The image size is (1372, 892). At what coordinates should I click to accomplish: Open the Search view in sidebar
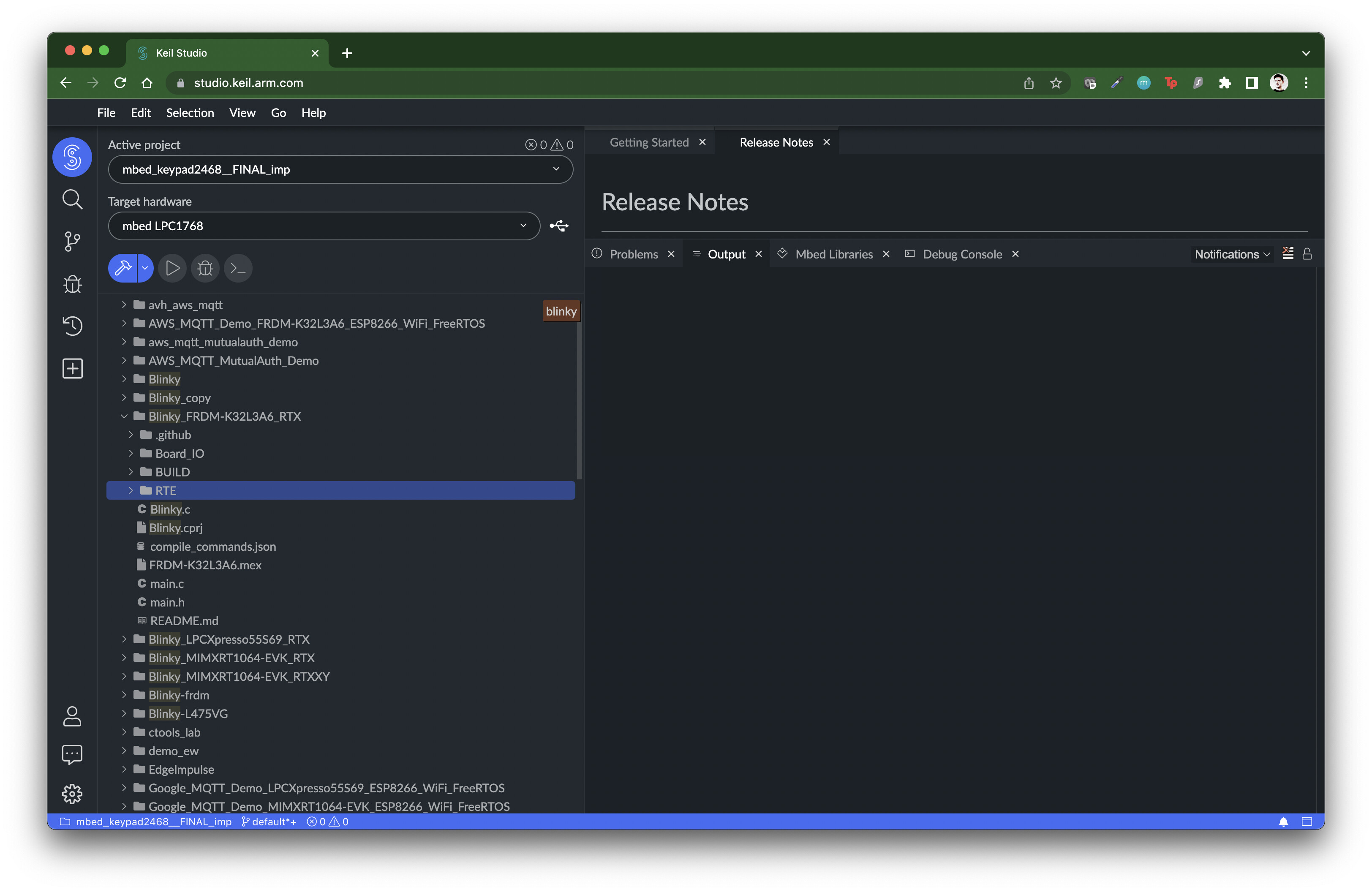tap(72, 199)
